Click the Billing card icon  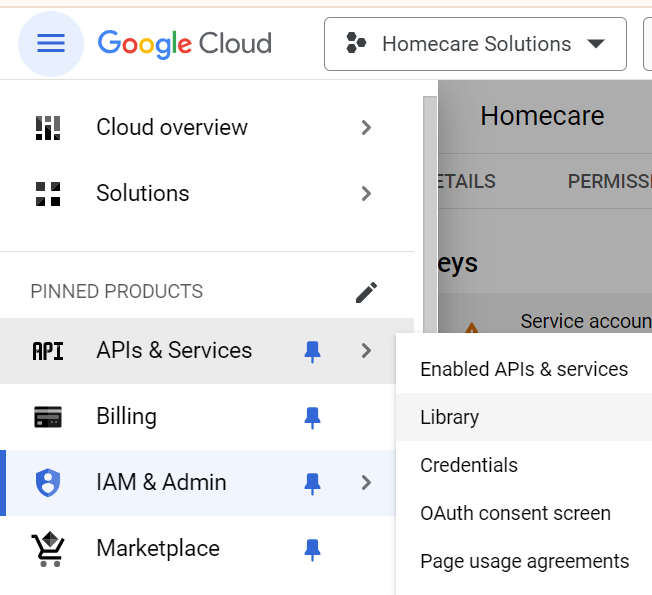pos(48,417)
